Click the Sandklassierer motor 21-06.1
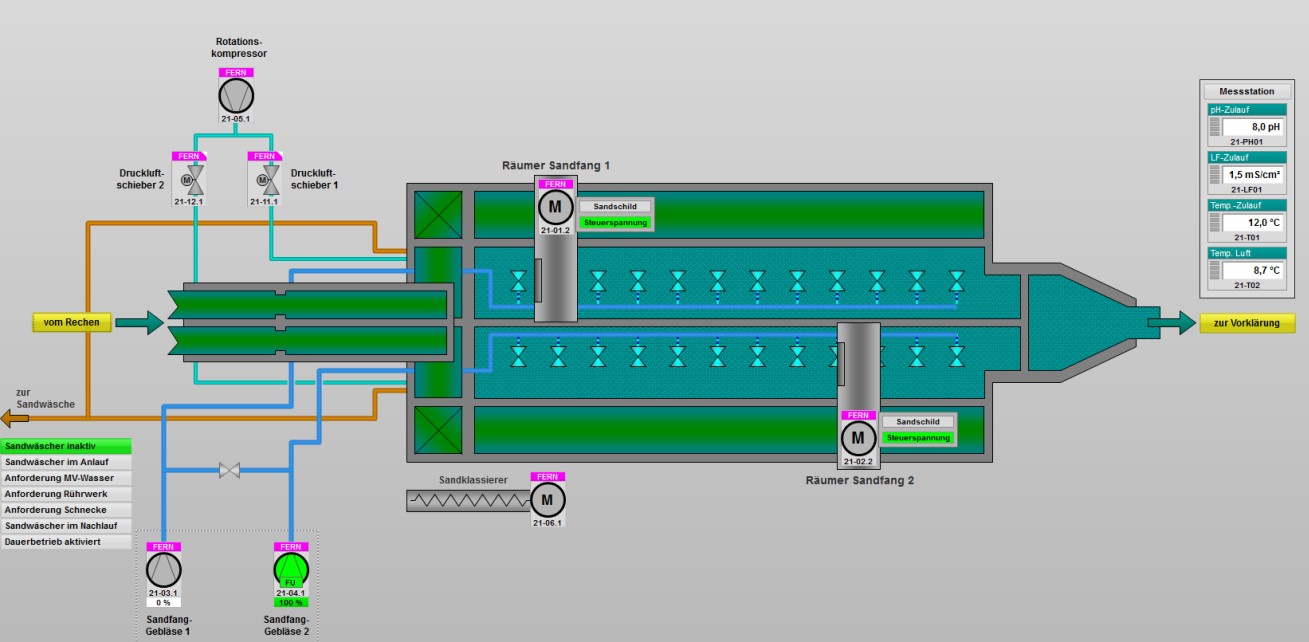Screen dimensions: 1309x642 [547, 500]
